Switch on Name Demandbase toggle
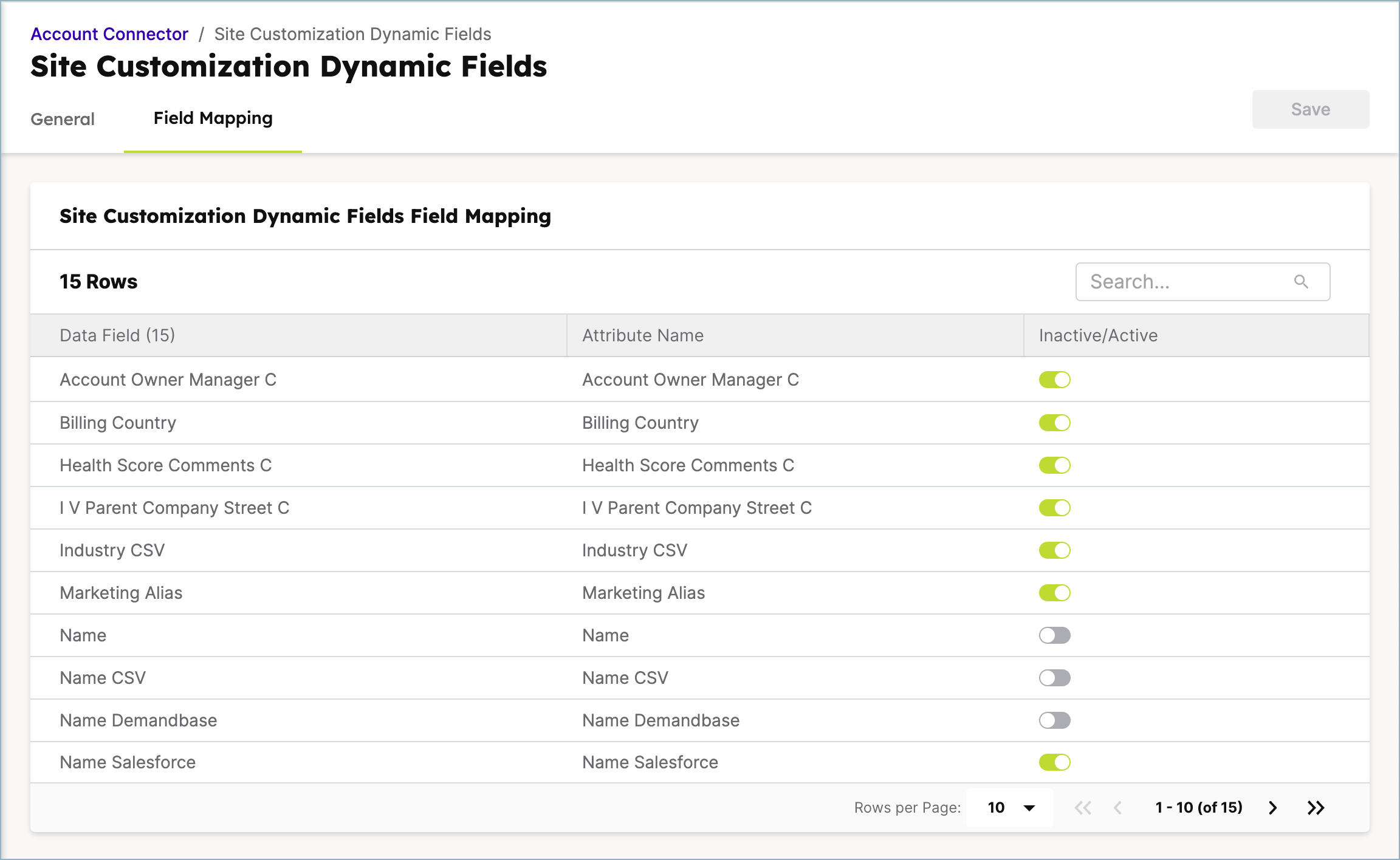The image size is (1400, 860). [x=1054, y=720]
